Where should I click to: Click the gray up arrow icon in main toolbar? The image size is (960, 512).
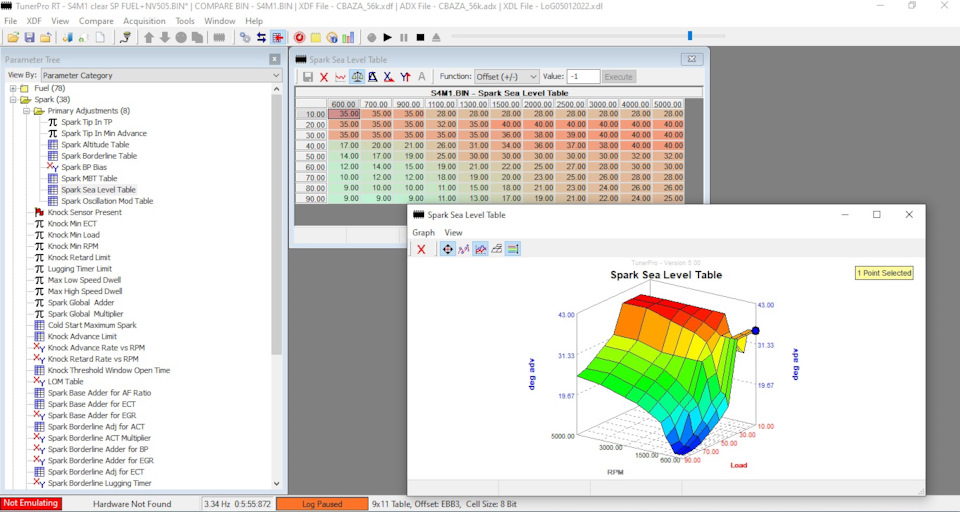pyautogui.click(x=149, y=37)
